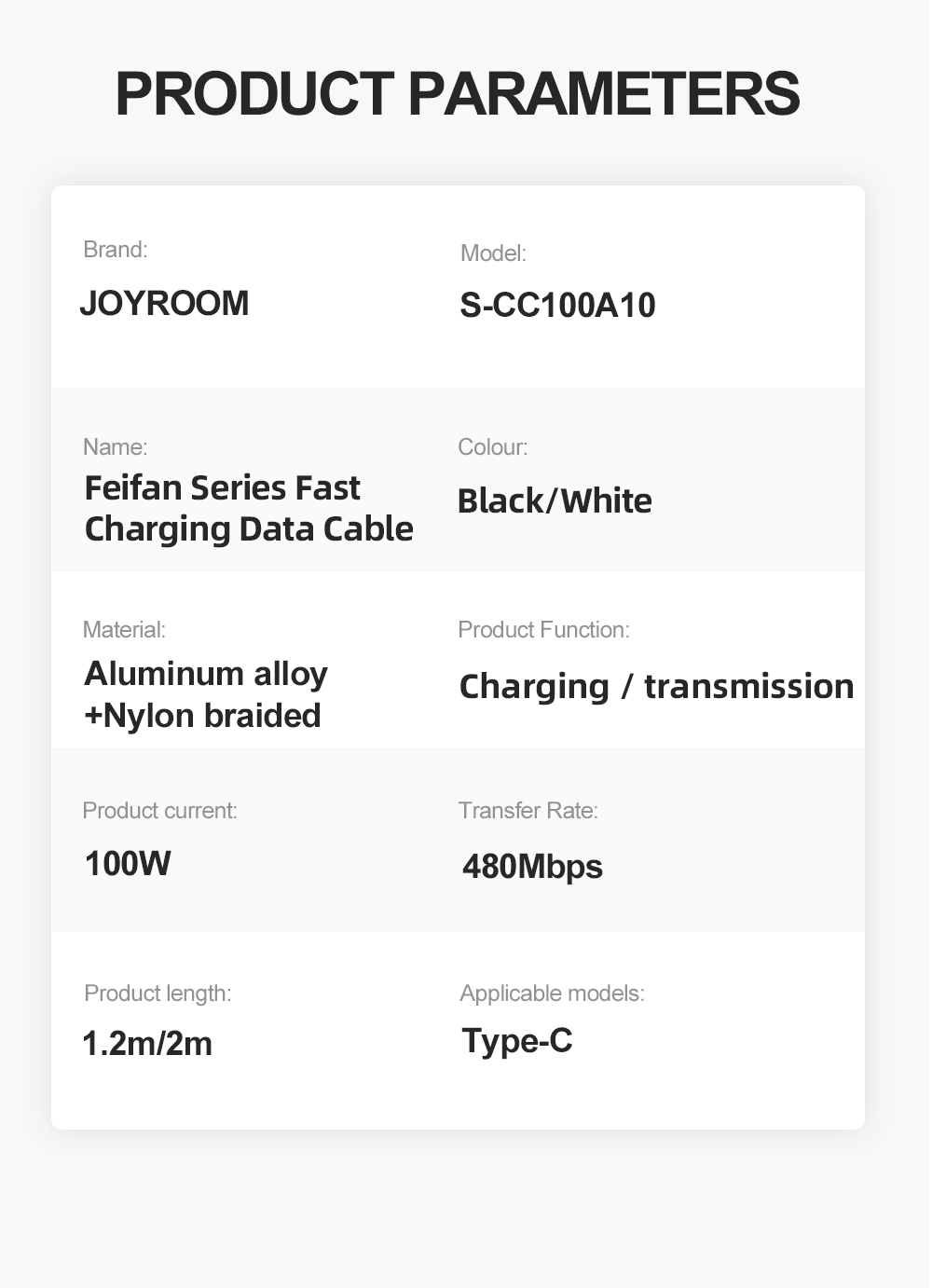Click the Model label
Screen dimensions: 932x1288
point(493,253)
